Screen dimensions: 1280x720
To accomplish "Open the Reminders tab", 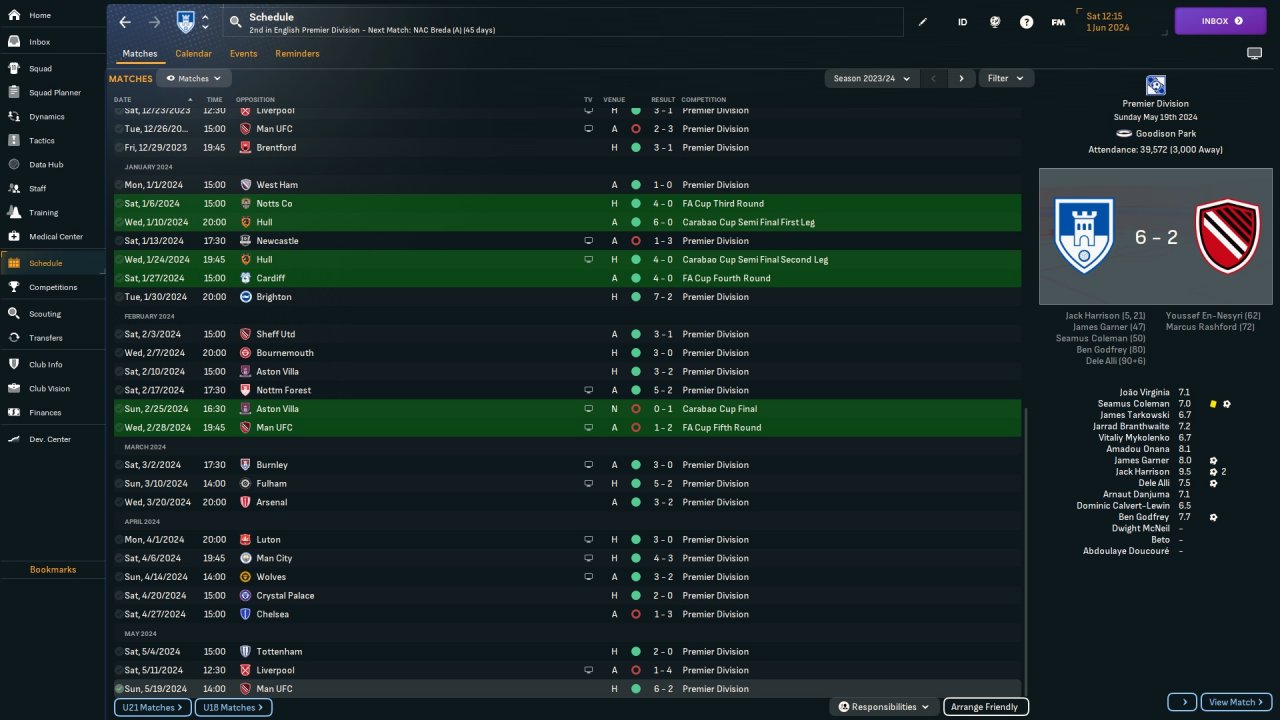I will pyautogui.click(x=297, y=54).
